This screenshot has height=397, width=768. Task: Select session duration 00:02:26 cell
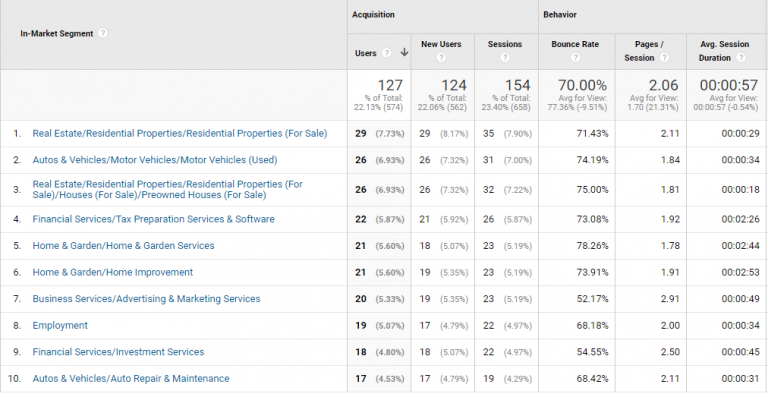pos(740,219)
